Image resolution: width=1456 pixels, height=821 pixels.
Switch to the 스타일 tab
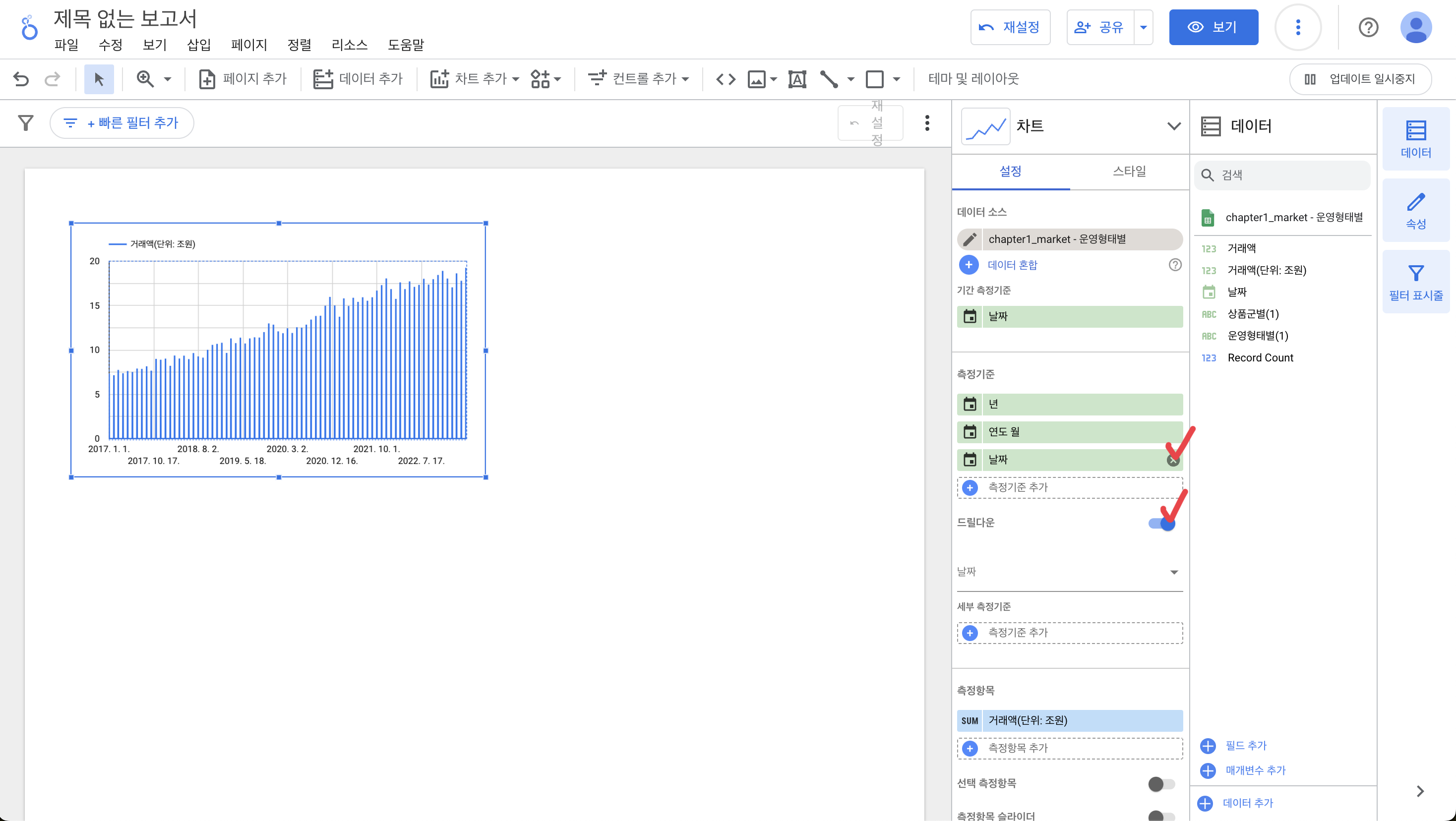pyautogui.click(x=1129, y=171)
